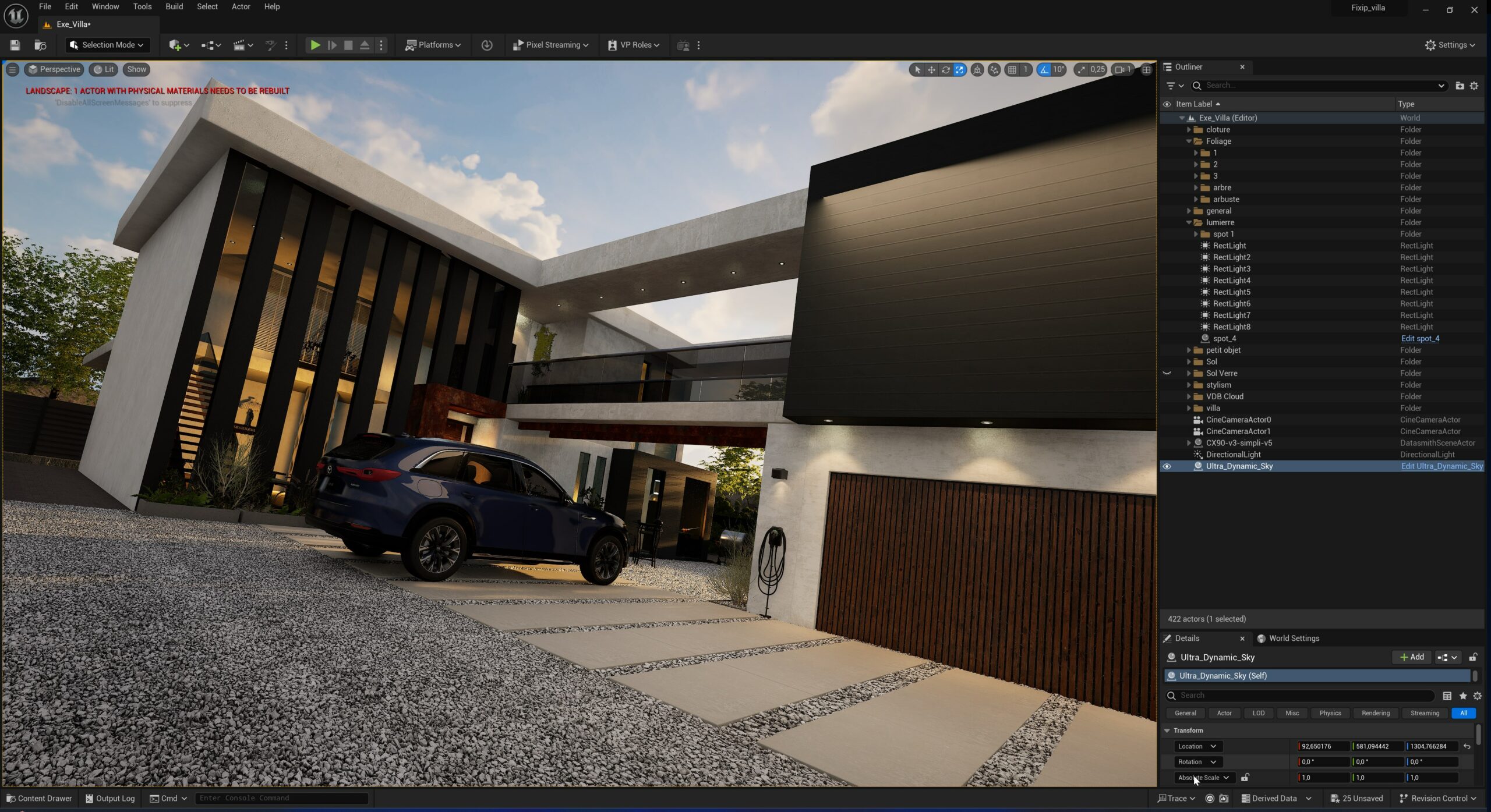
Task: Click the add new folder icon in Outliner
Action: [x=1460, y=86]
